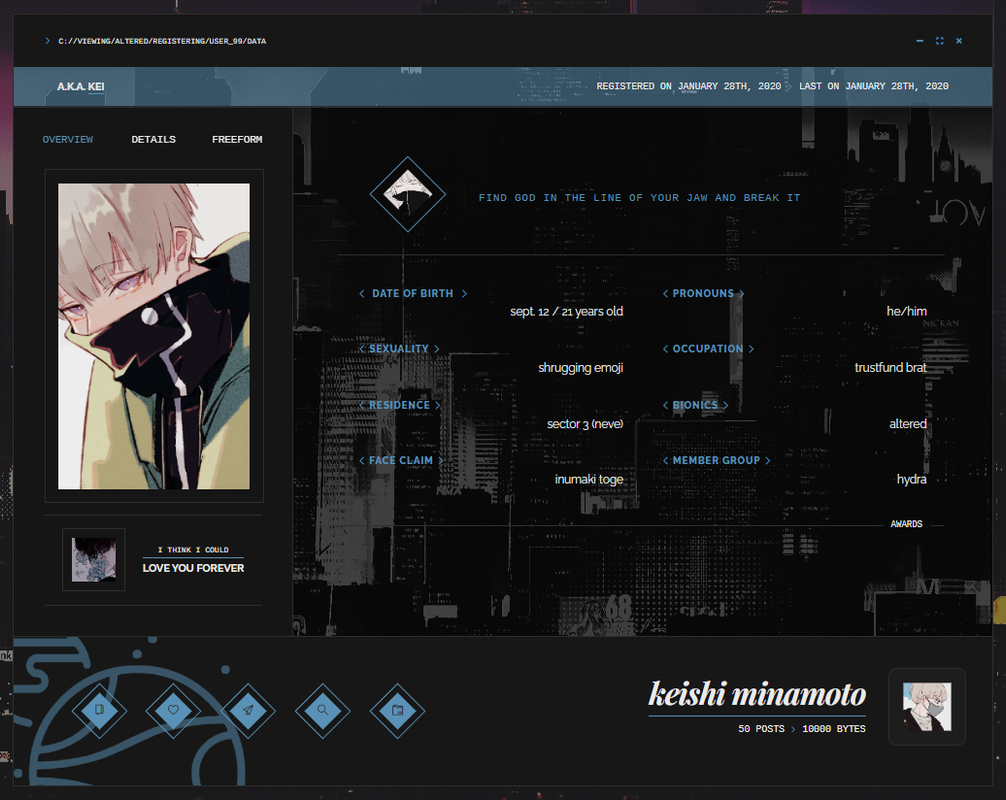Click the 'Love You Forever' text
Screen dimensions: 1006x800
[x=193, y=568]
